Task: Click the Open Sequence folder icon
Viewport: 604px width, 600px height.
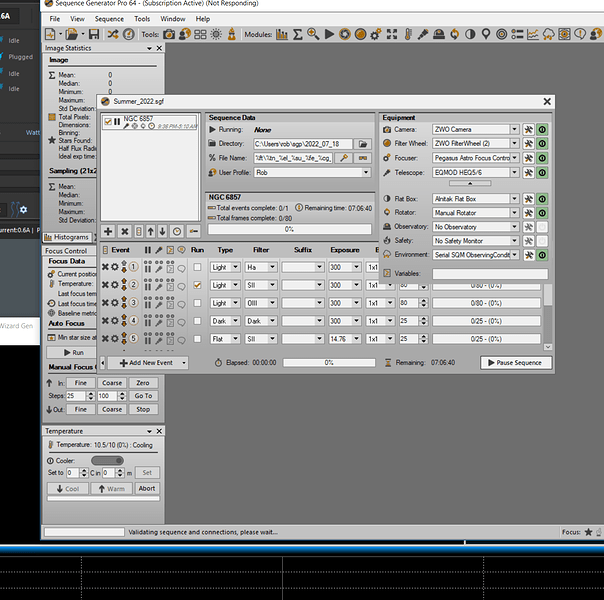Action: point(72,34)
